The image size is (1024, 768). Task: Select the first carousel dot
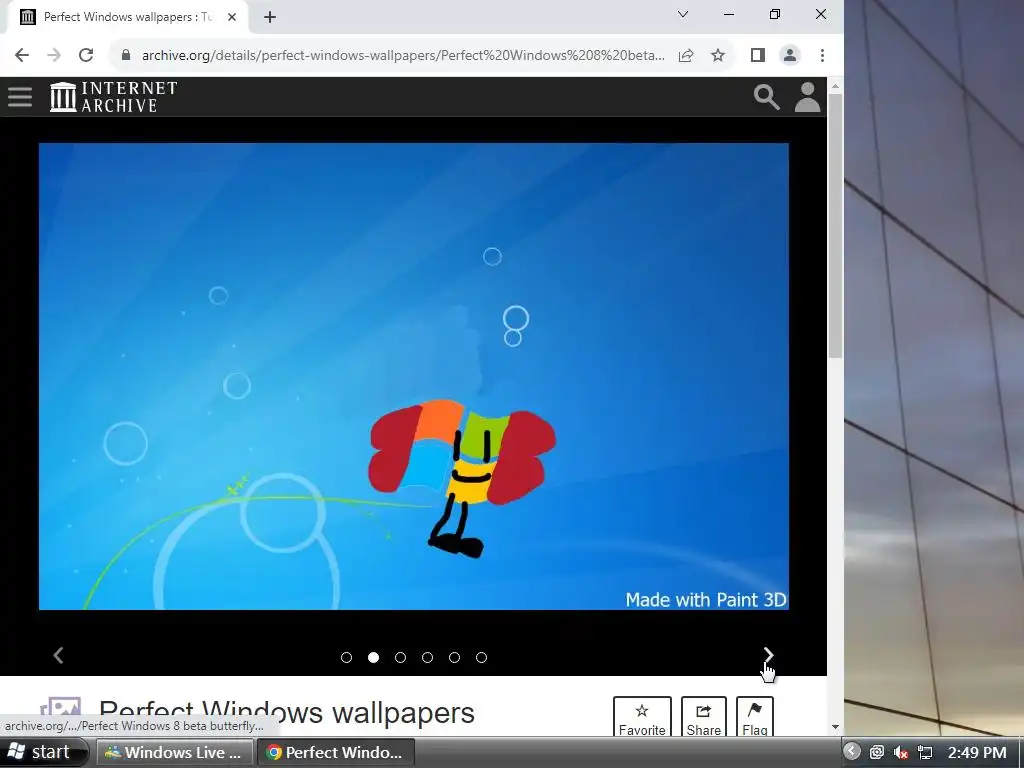[x=347, y=658]
